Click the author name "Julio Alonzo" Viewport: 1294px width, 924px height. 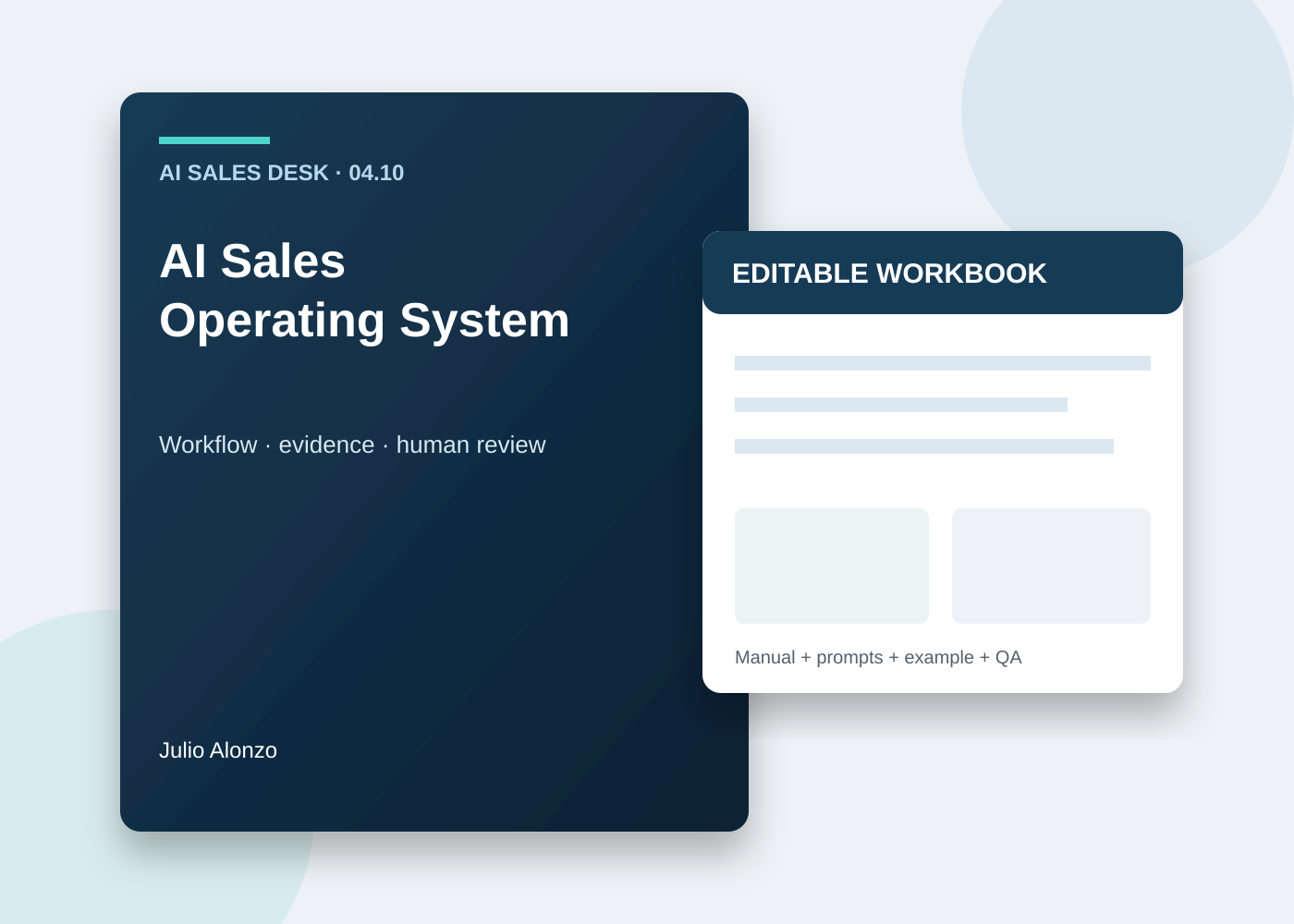coord(218,750)
